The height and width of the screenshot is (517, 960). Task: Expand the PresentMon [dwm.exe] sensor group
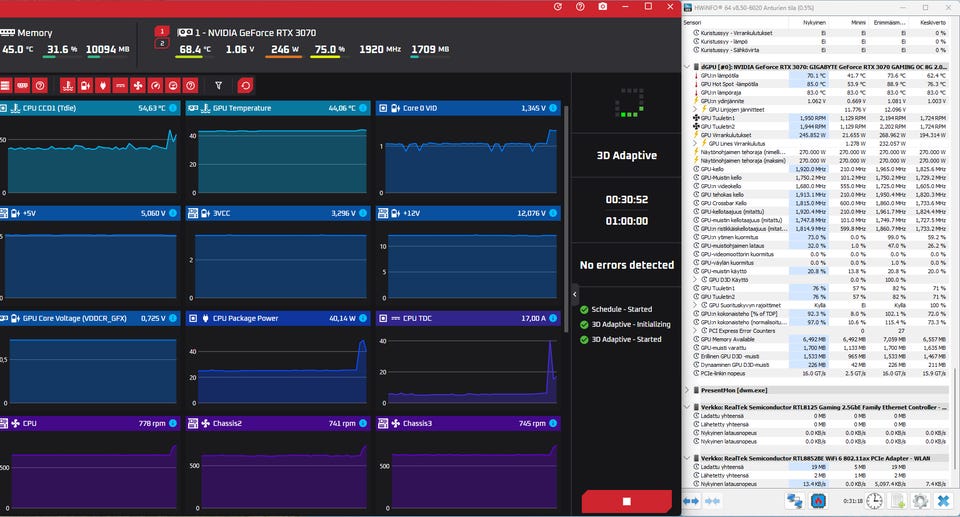tap(687, 390)
